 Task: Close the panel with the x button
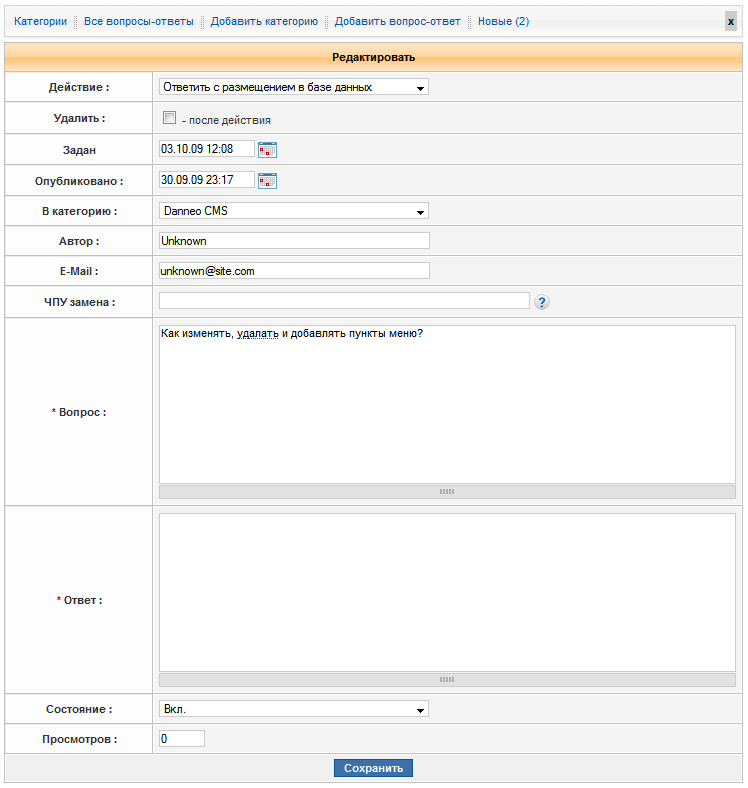tap(731, 22)
